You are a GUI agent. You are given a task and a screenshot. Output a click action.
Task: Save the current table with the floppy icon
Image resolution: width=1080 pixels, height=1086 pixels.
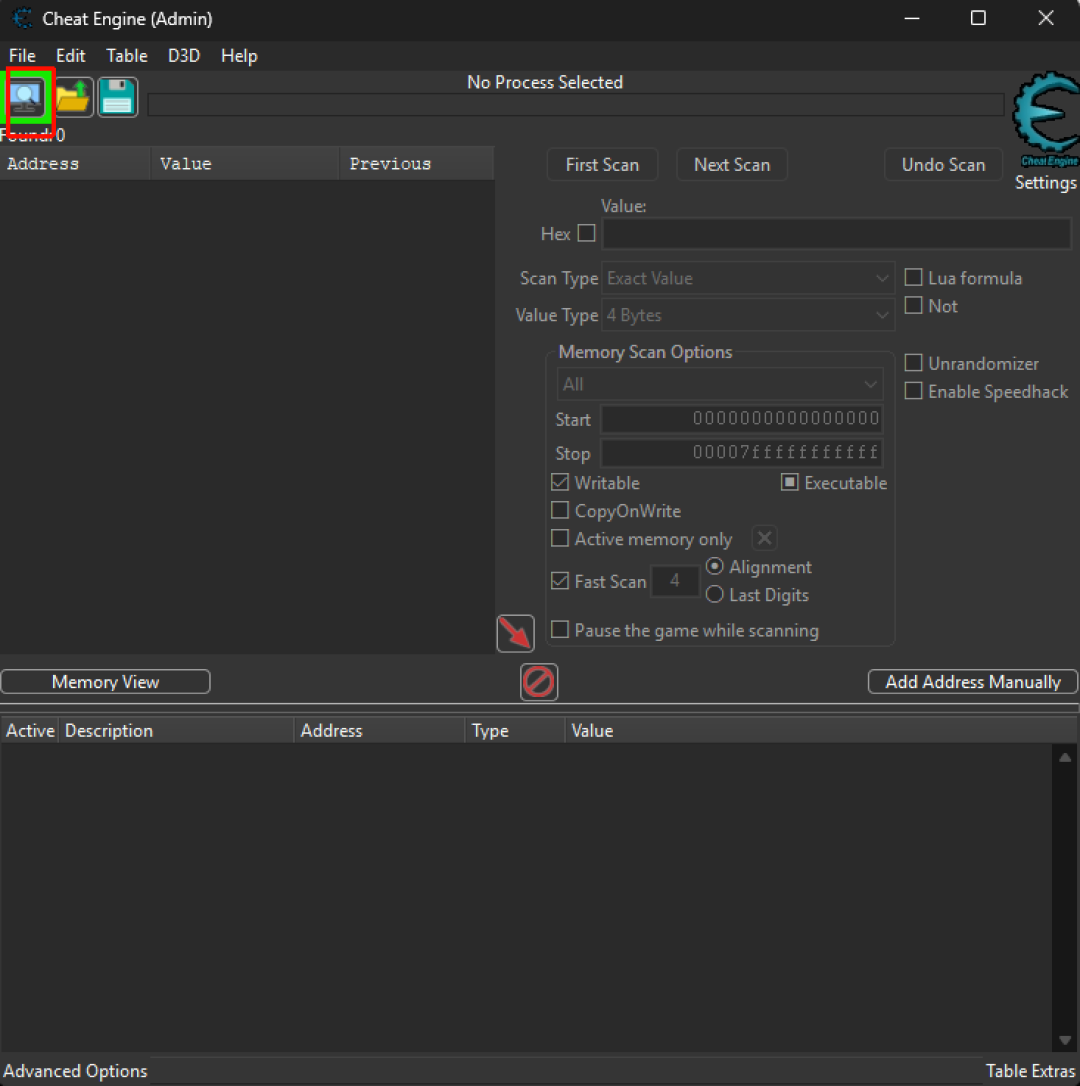(x=118, y=98)
